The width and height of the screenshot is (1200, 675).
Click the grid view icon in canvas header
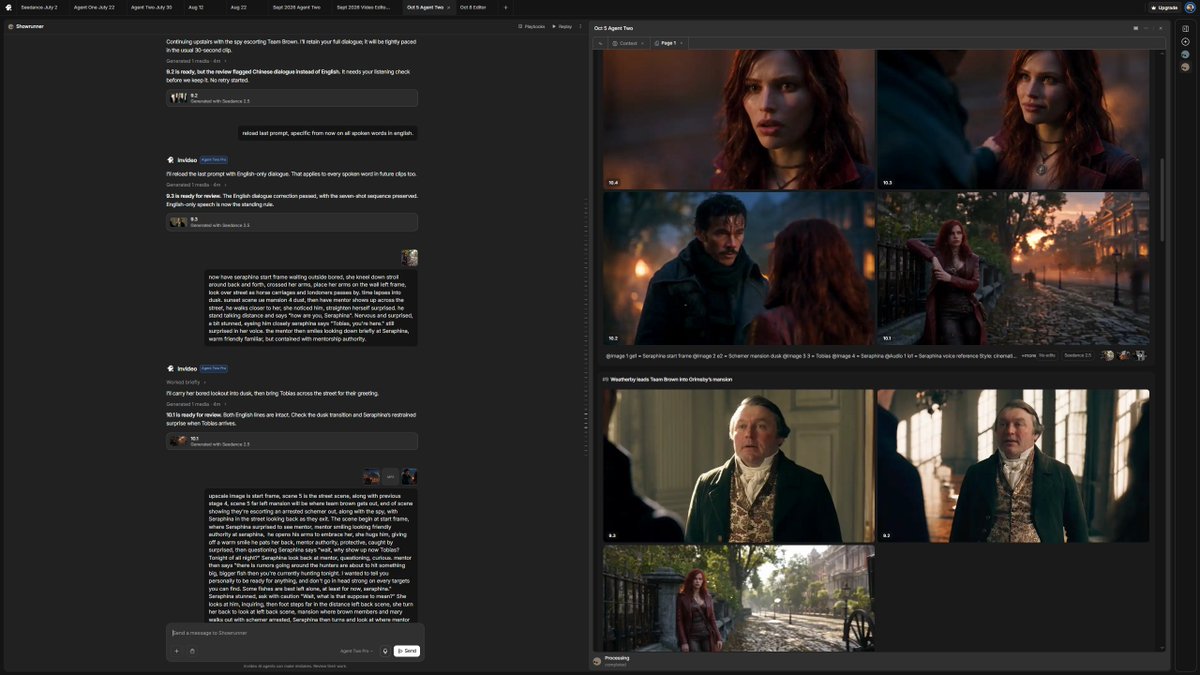point(1136,28)
